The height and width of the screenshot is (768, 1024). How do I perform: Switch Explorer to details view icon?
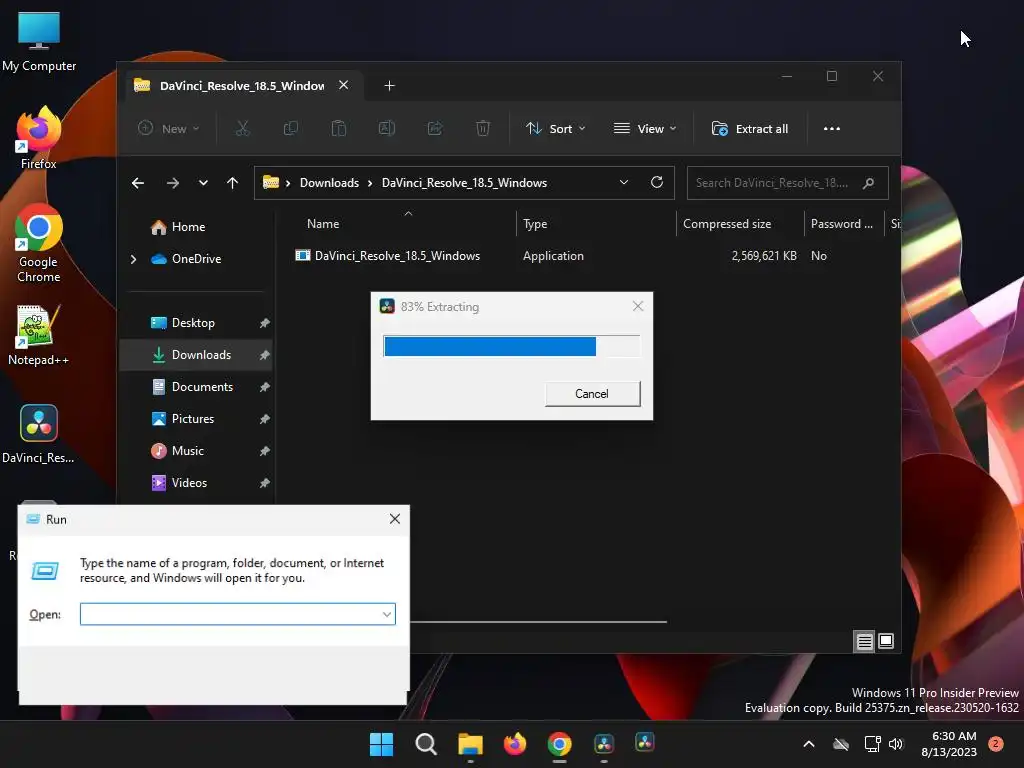tap(864, 641)
